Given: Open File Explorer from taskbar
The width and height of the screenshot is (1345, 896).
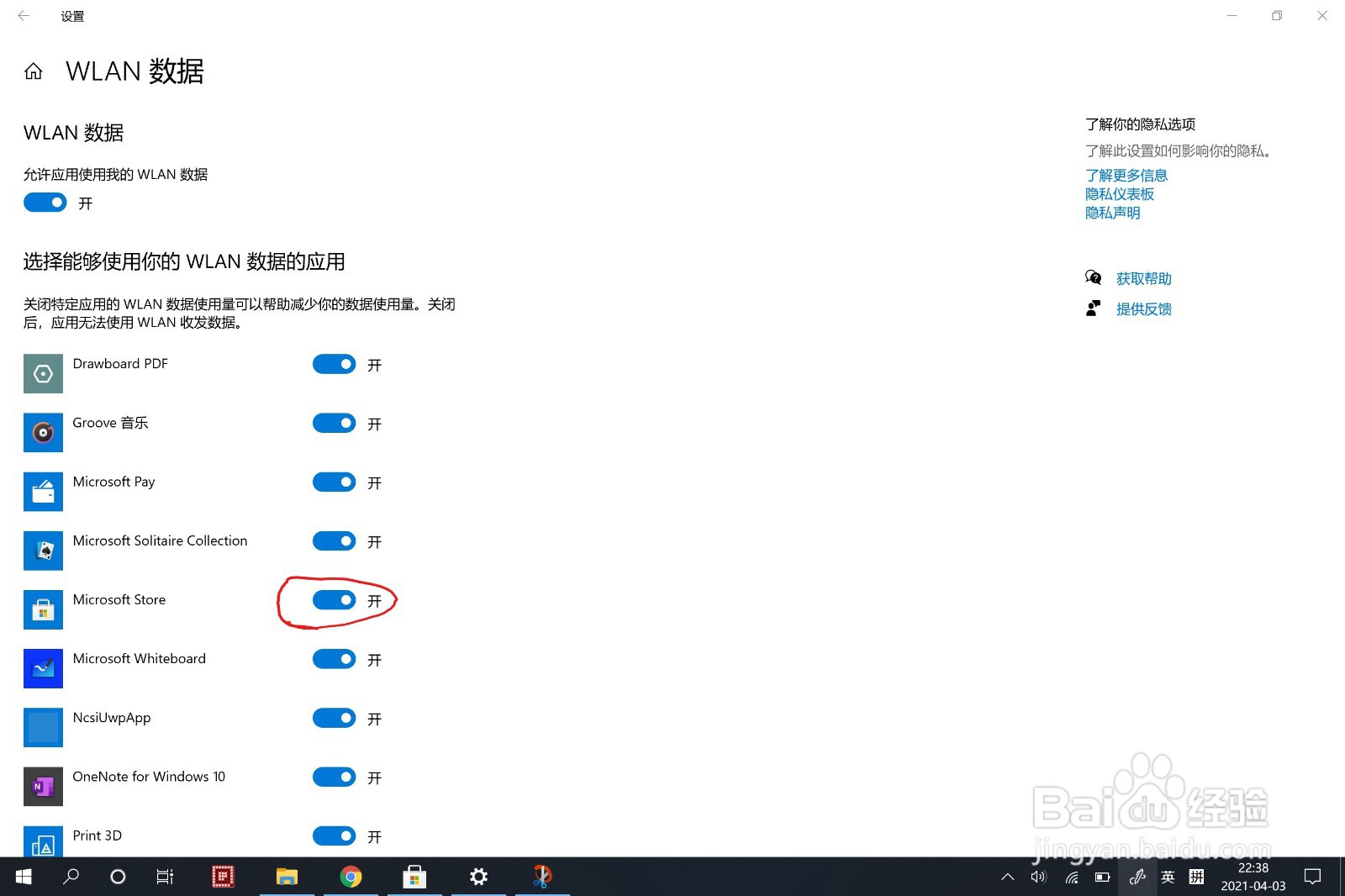Looking at the screenshot, I should 287,877.
